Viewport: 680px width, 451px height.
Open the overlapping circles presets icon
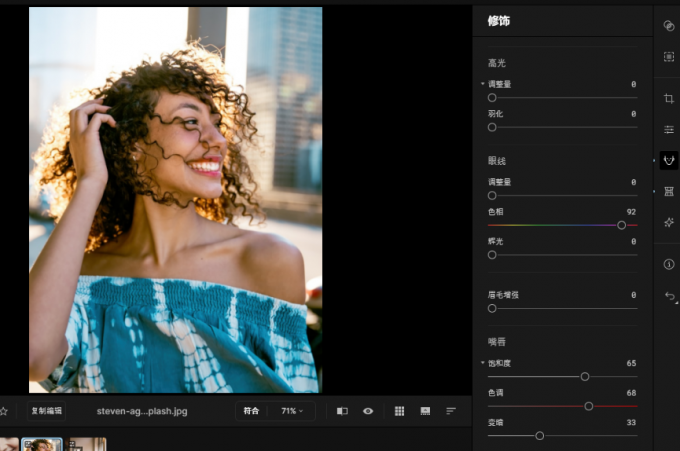point(669,26)
